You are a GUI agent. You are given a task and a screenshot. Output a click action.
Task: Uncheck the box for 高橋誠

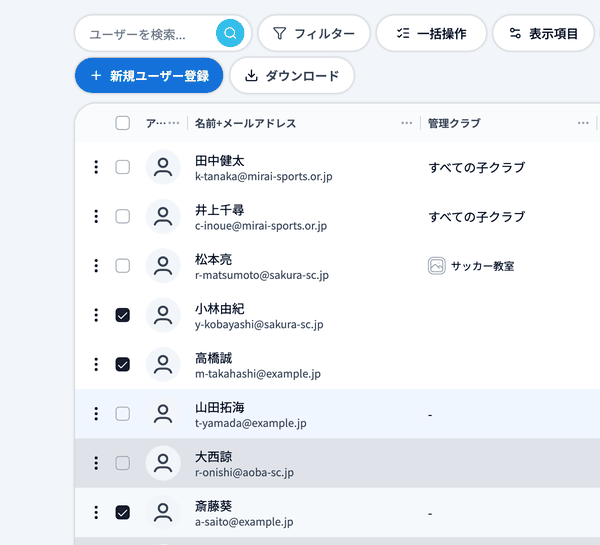[122, 364]
